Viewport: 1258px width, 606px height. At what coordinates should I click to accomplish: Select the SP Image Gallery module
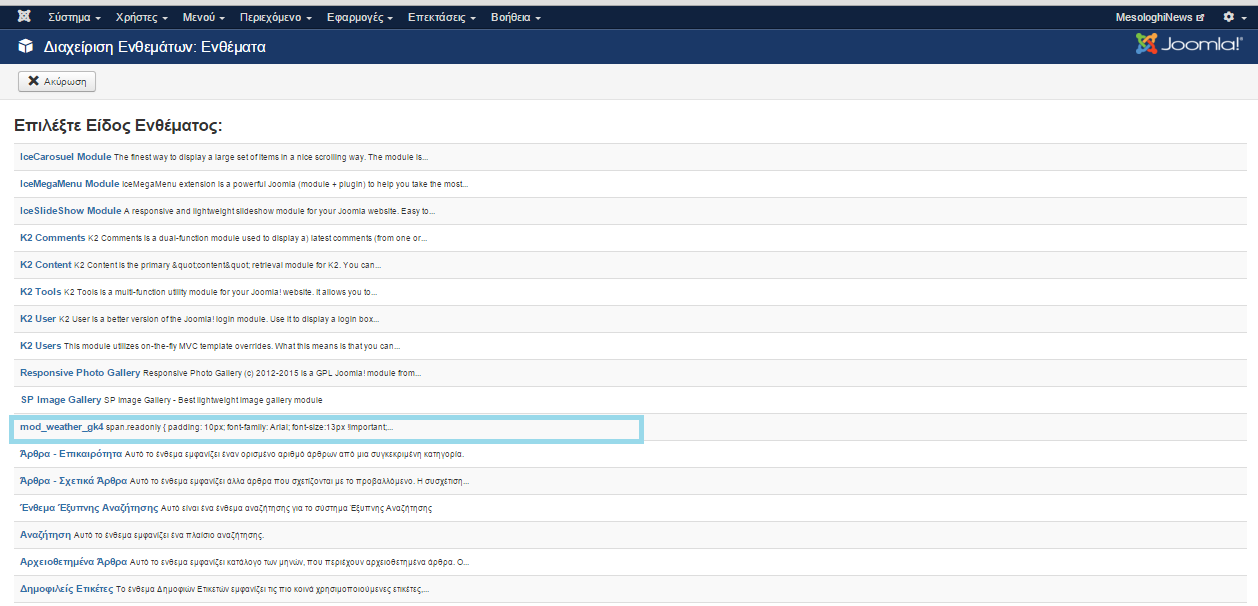[x=61, y=400]
